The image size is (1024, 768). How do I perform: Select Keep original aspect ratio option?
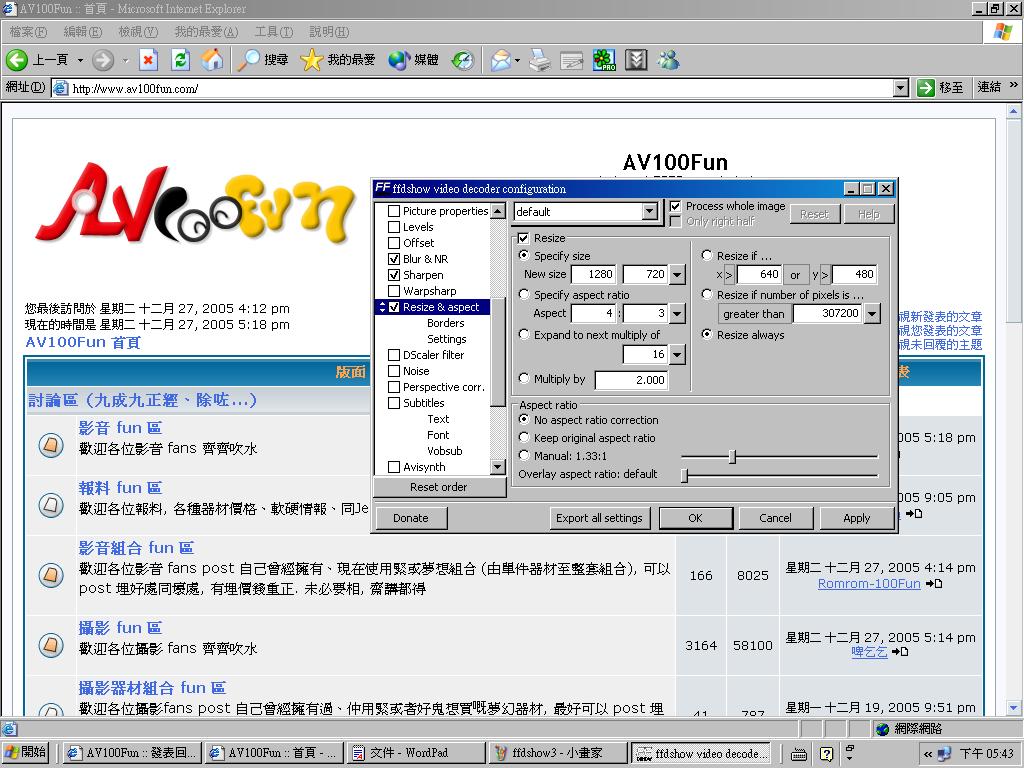coord(525,438)
